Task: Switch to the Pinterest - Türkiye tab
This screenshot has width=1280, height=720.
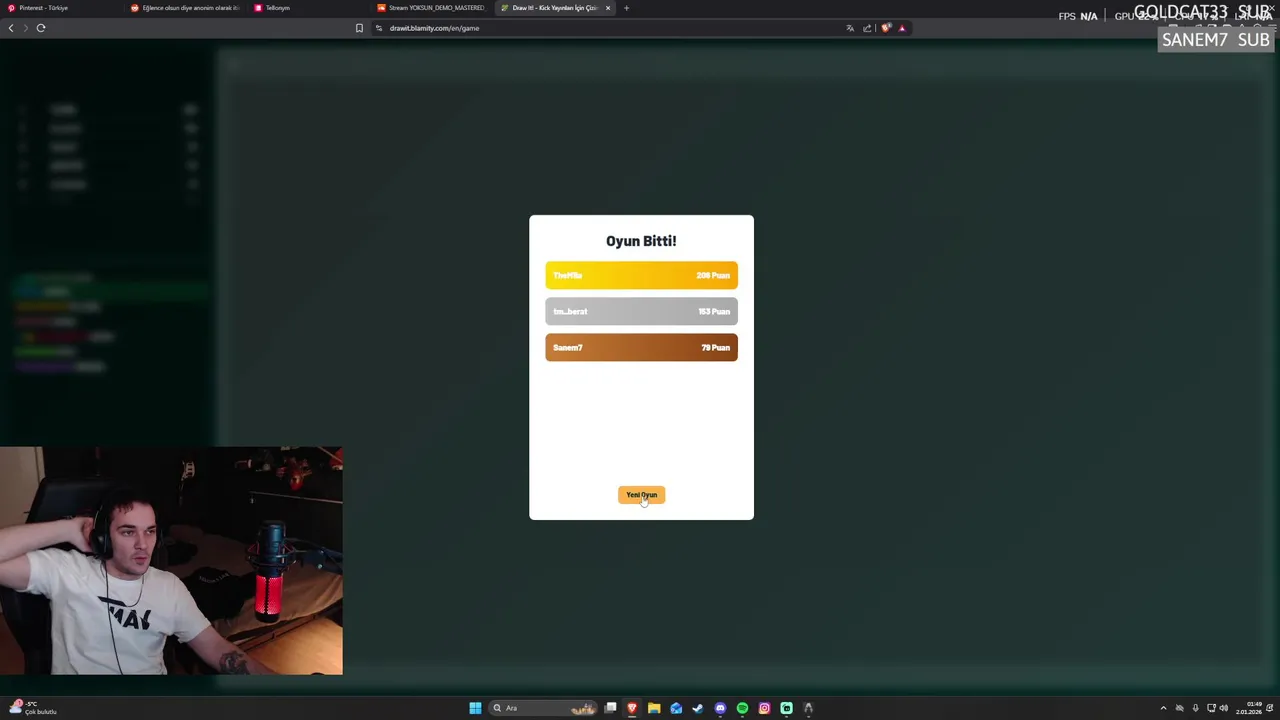Action: tap(60, 8)
